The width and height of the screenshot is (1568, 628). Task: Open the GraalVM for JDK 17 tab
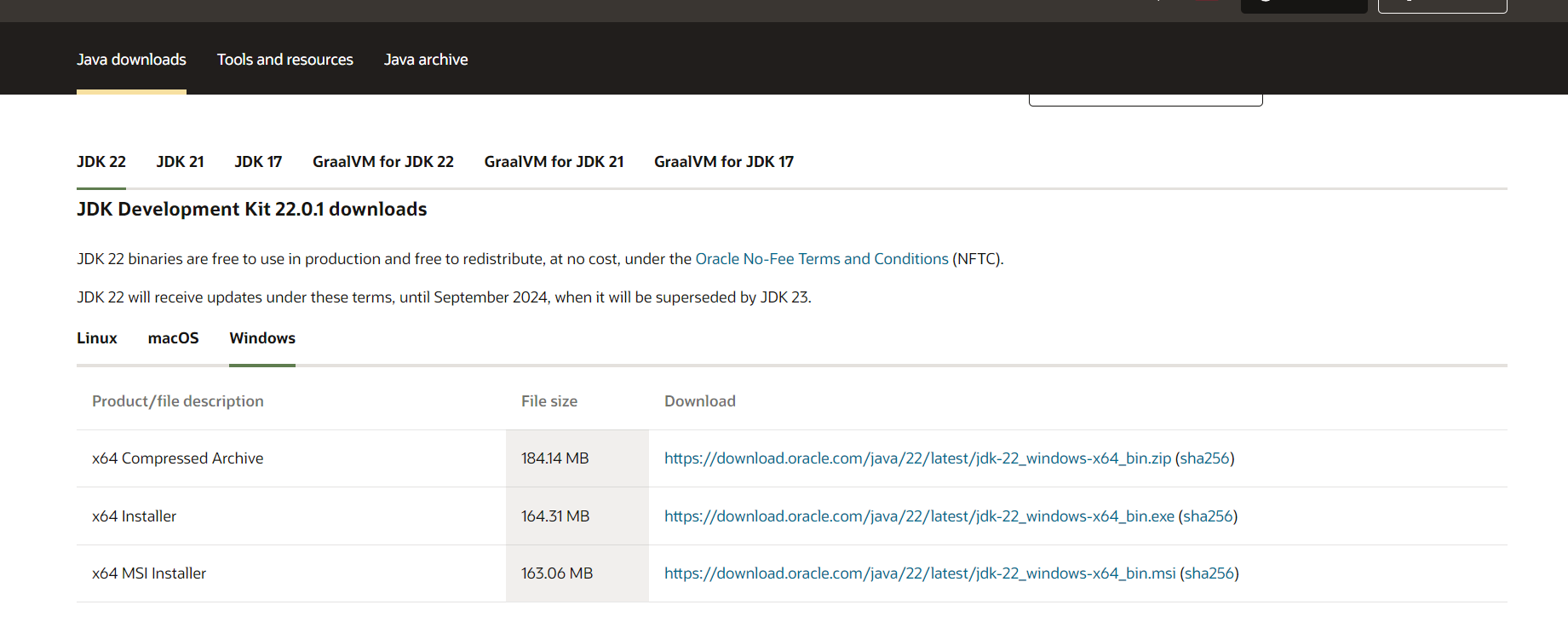pos(724,162)
